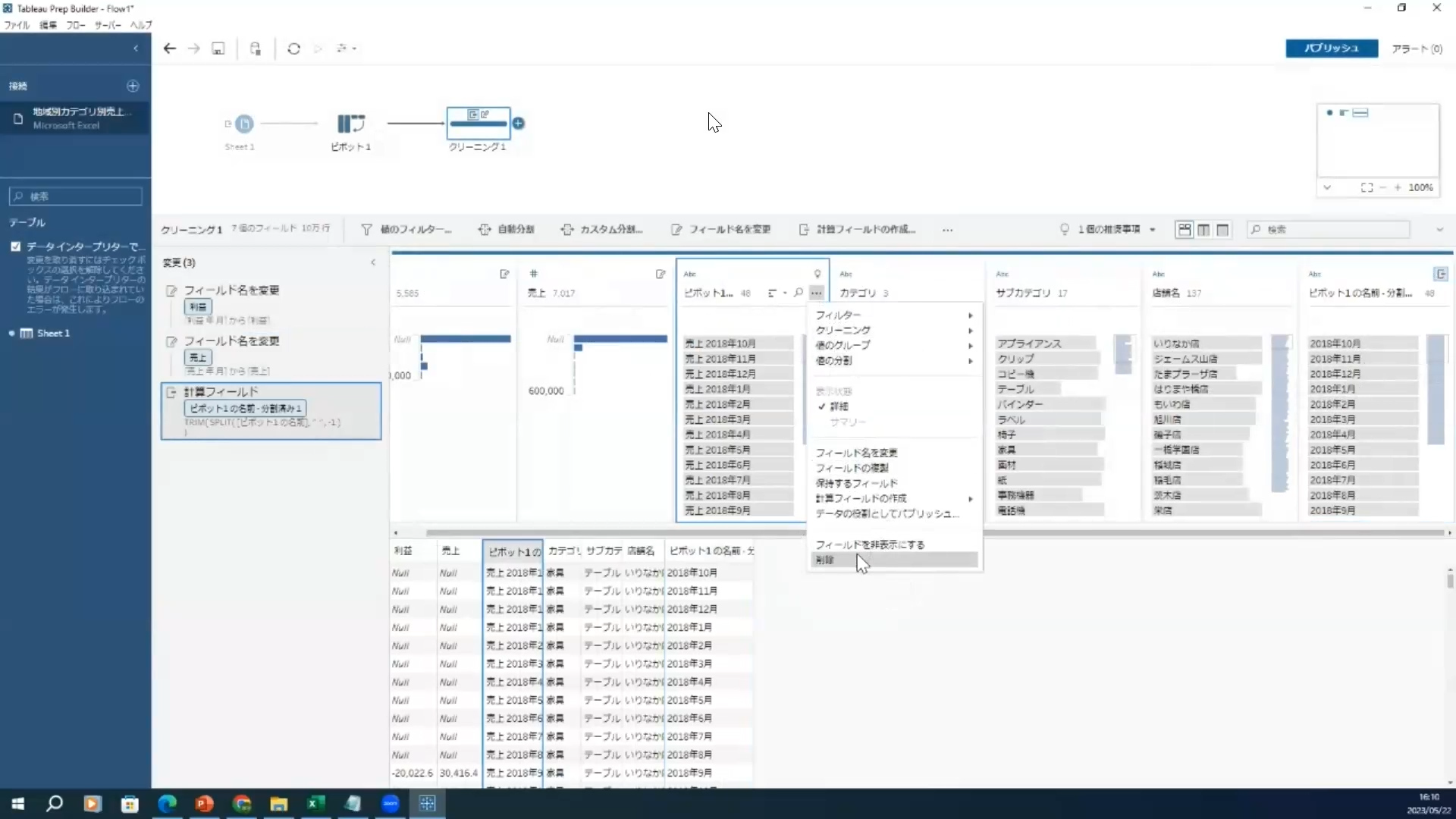The image size is (1456, 819).
Task: Click the run flow play icon
Action: [x=318, y=49]
